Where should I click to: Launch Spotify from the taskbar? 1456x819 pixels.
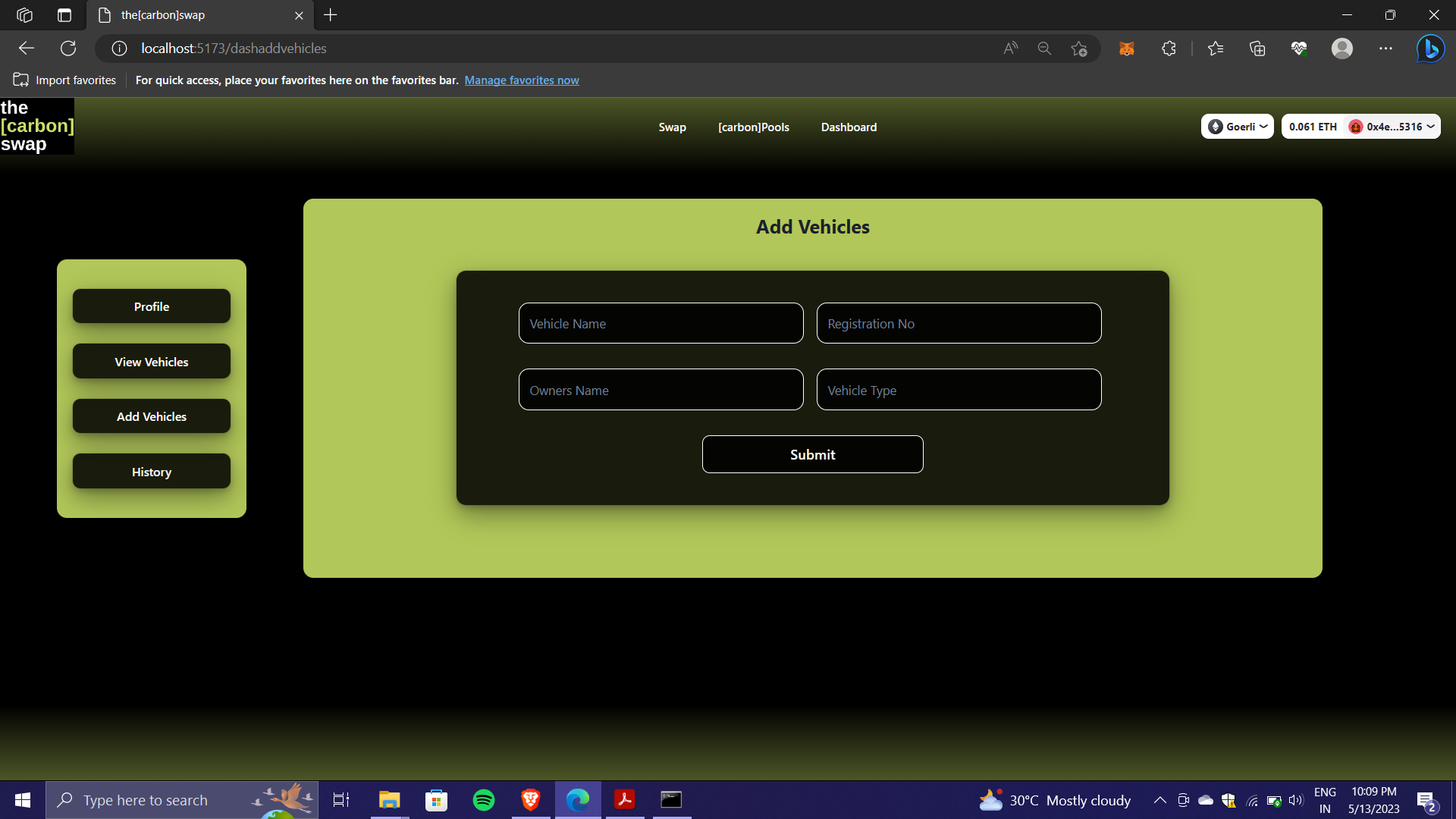coord(483,800)
